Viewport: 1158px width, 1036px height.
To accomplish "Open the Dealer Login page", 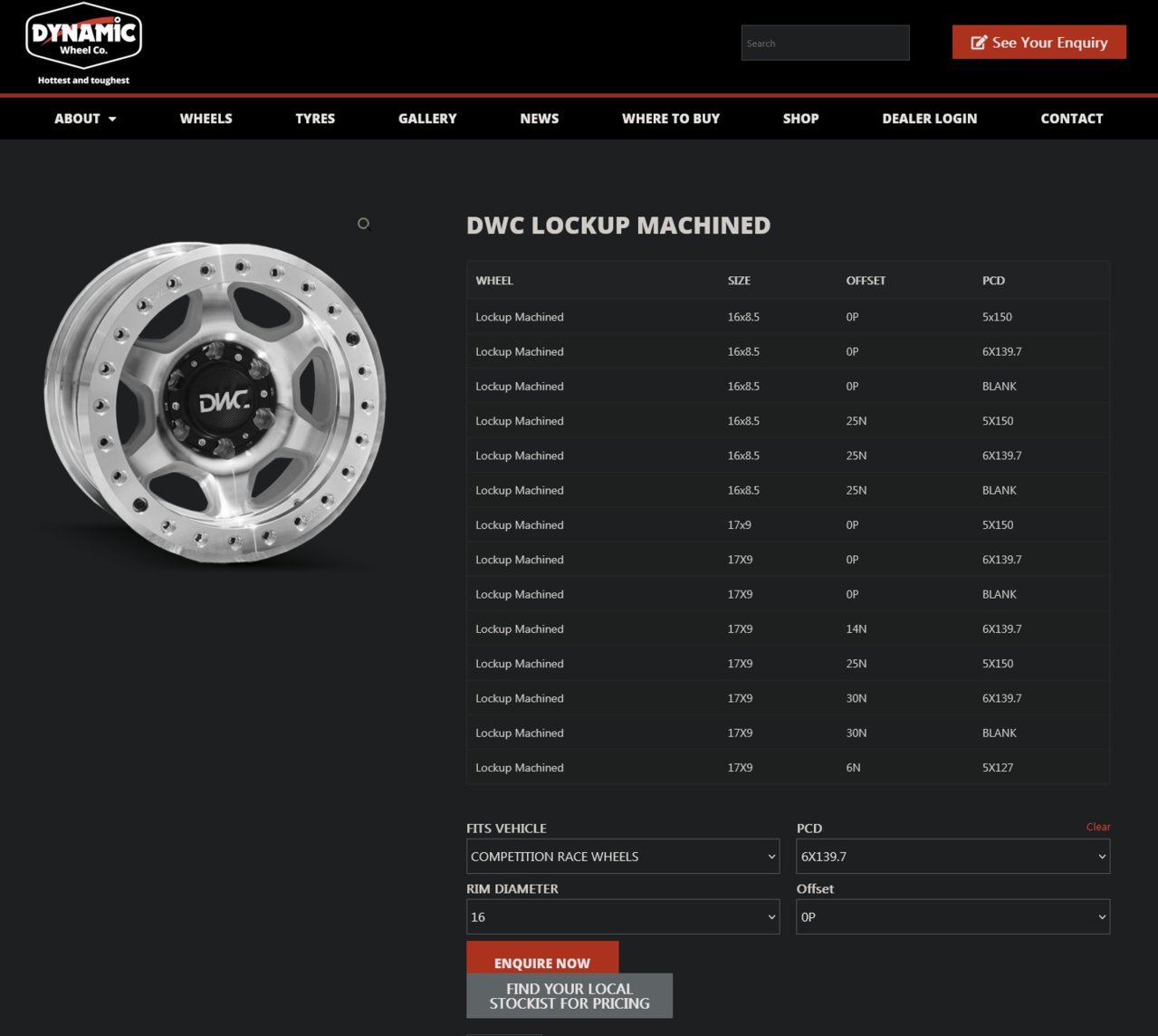I will [930, 119].
